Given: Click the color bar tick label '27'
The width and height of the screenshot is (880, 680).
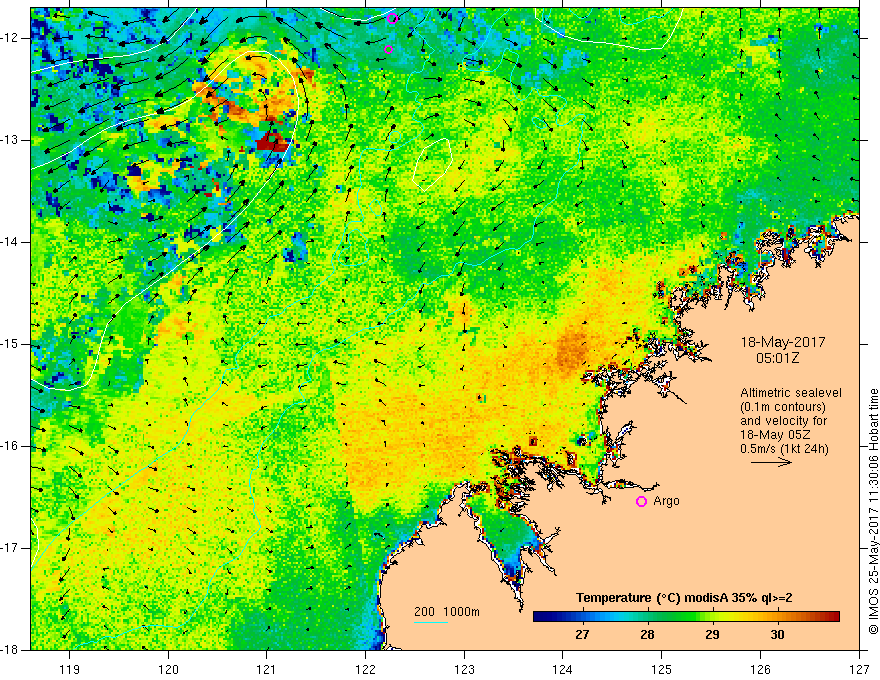Looking at the screenshot, I should click(x=582, y=635).
